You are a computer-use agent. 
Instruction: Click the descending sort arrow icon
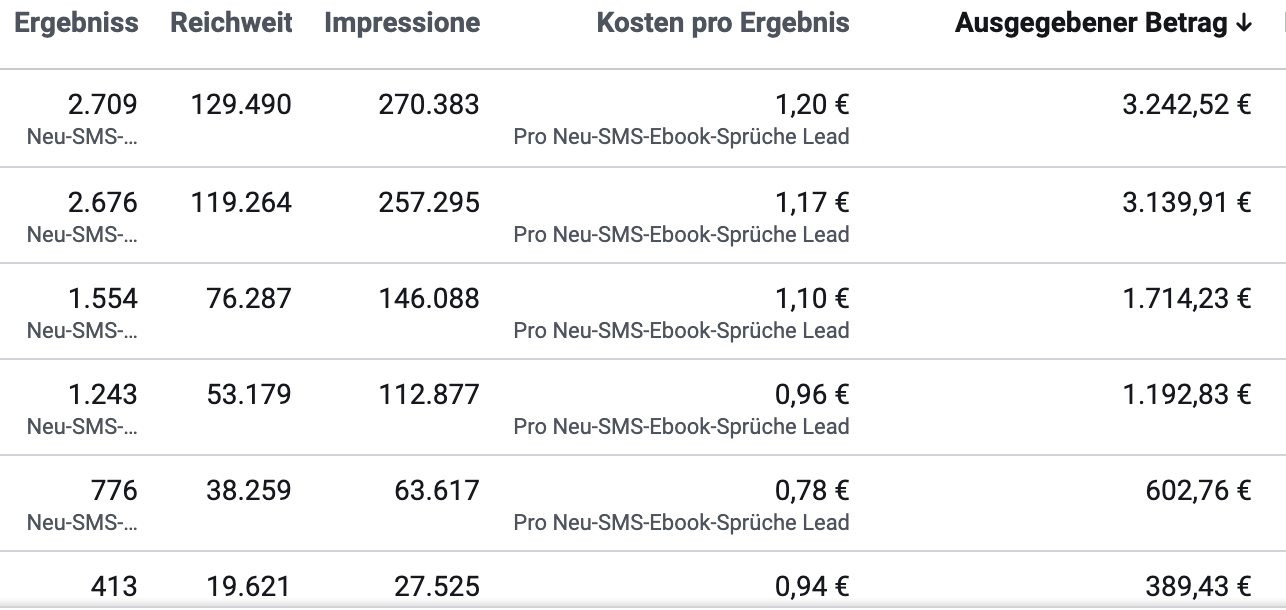point(1244,24)
